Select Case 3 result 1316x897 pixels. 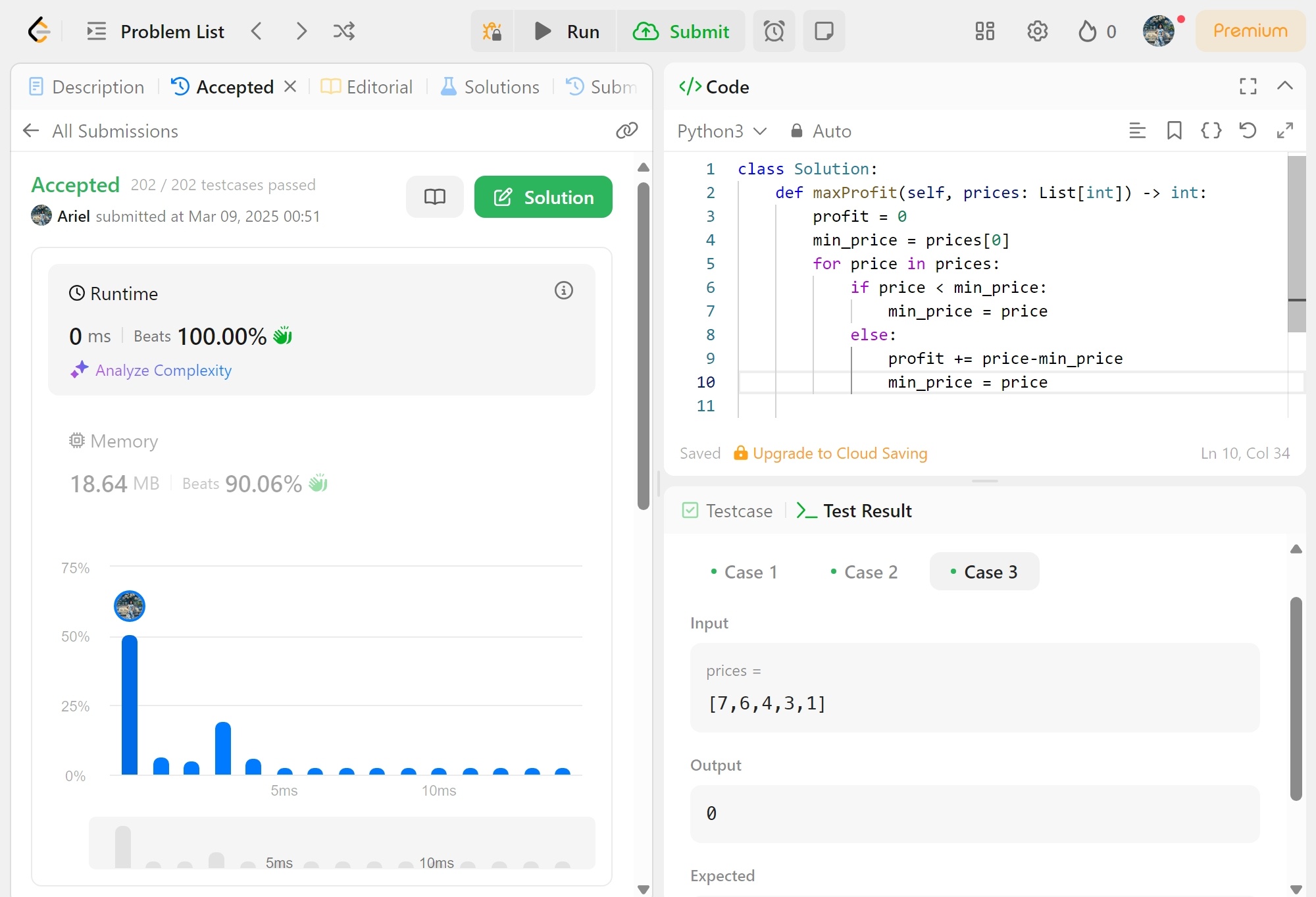click(x=984, y=572)
